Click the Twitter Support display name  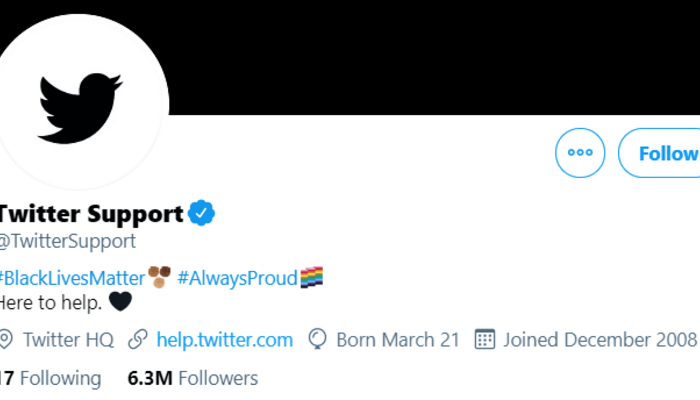(x=91, y=213)
